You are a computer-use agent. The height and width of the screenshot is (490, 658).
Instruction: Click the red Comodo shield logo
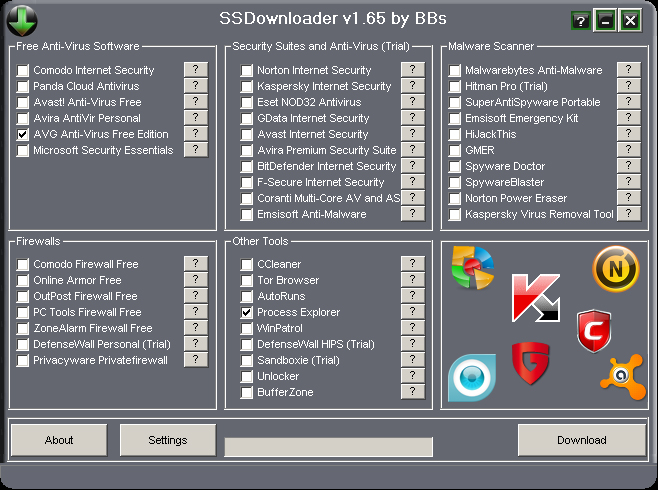pyautogui.click(x=593, y=330)
